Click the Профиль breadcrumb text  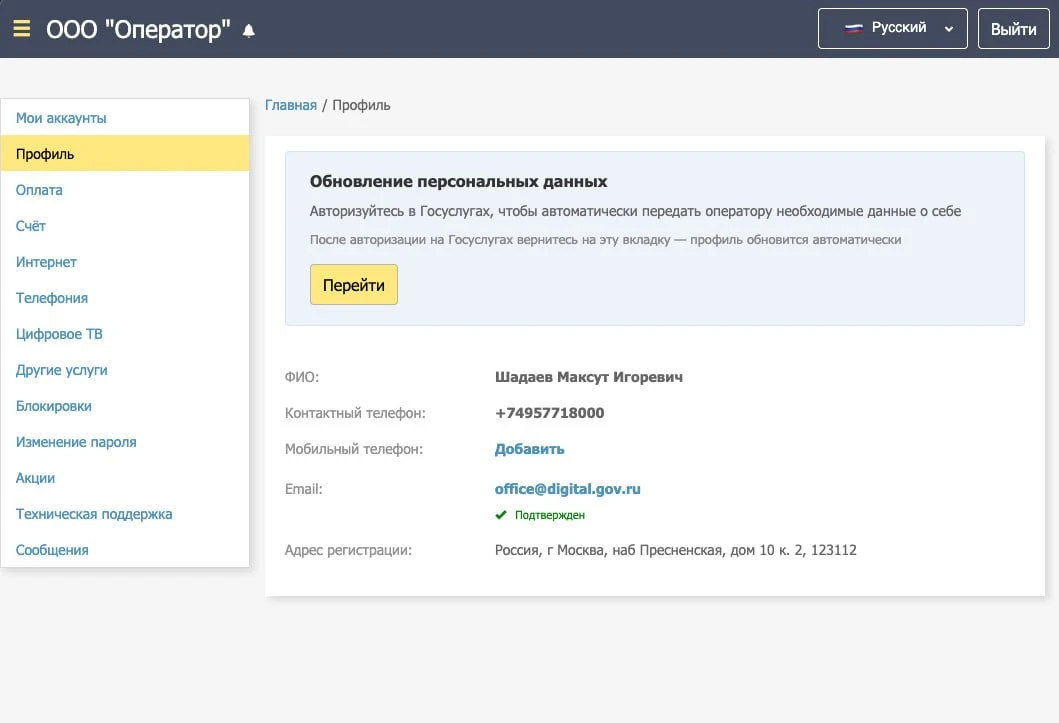361,105
